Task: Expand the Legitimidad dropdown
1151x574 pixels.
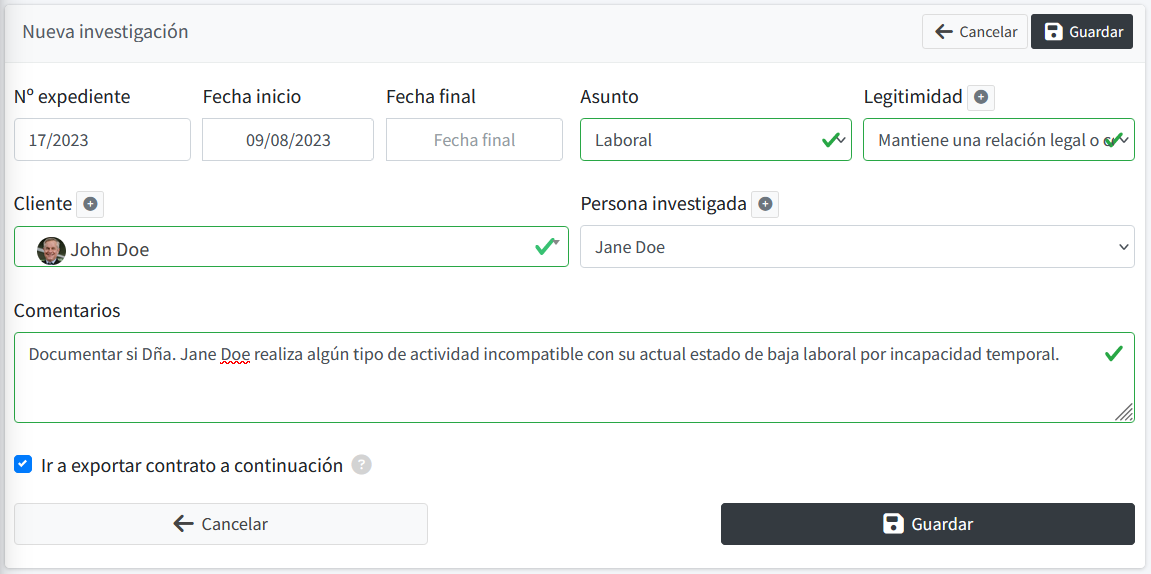Action: click(998, 139)
